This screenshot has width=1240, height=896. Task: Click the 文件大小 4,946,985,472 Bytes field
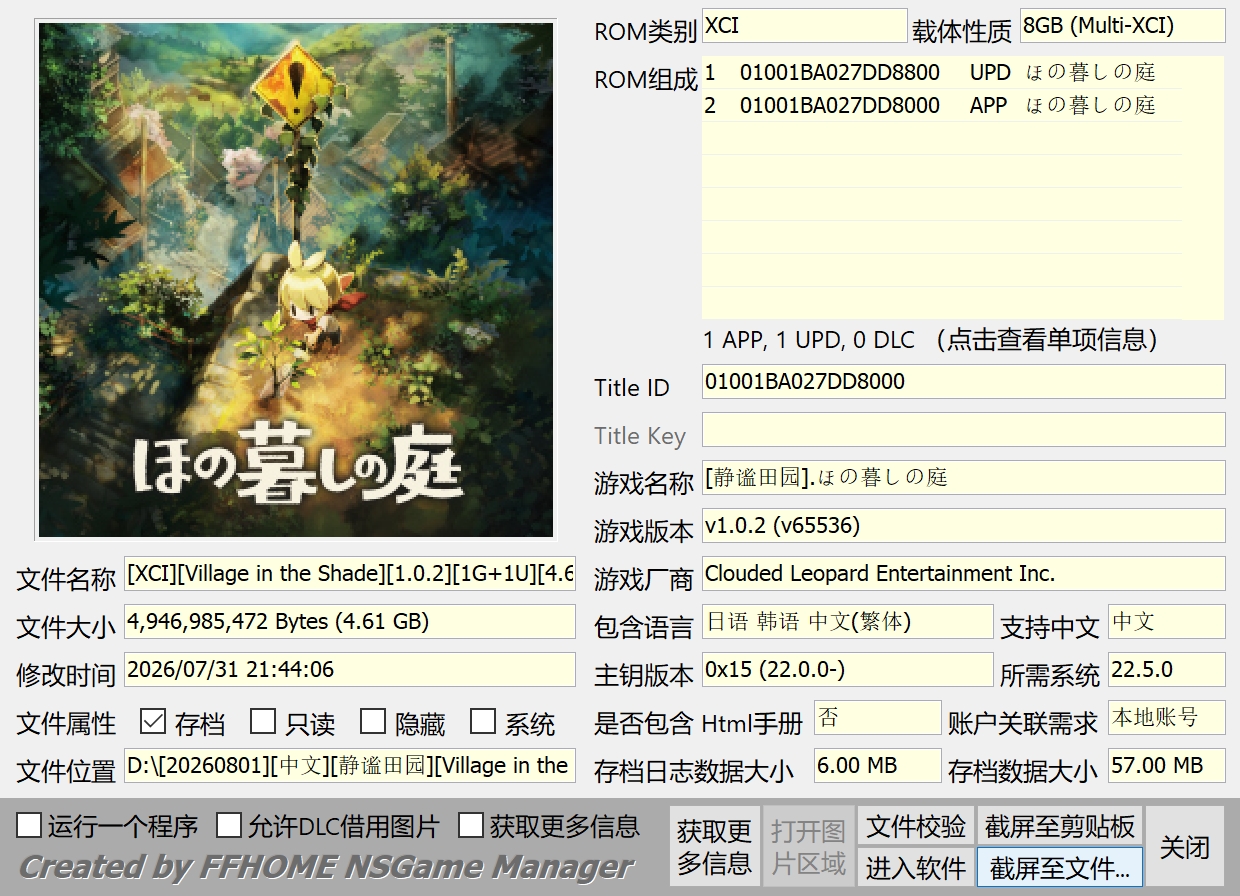[x=350, y=621]
